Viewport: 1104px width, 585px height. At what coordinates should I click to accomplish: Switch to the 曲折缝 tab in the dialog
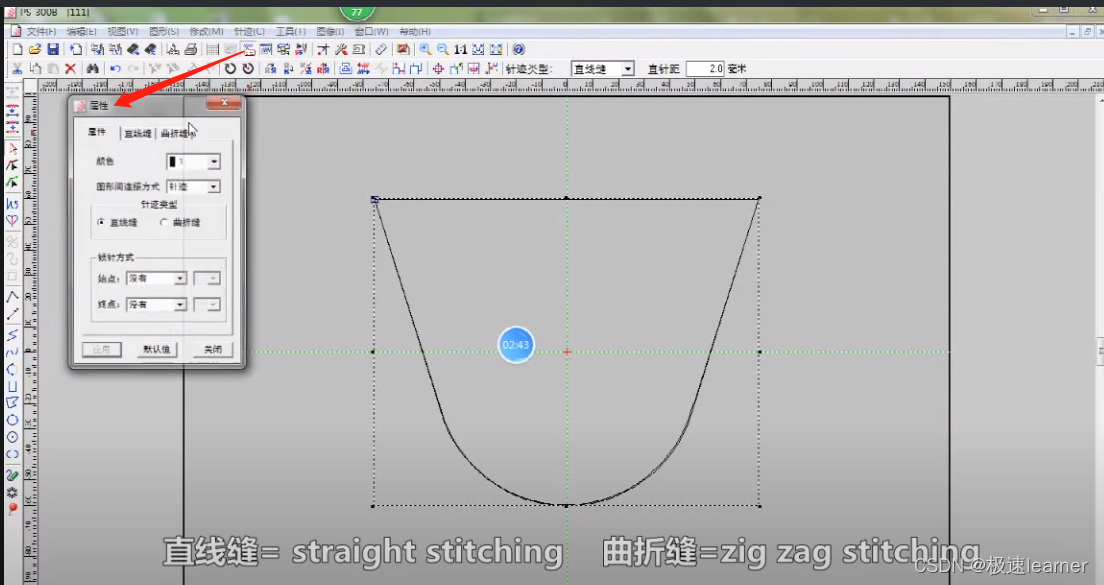click(175, 134)
